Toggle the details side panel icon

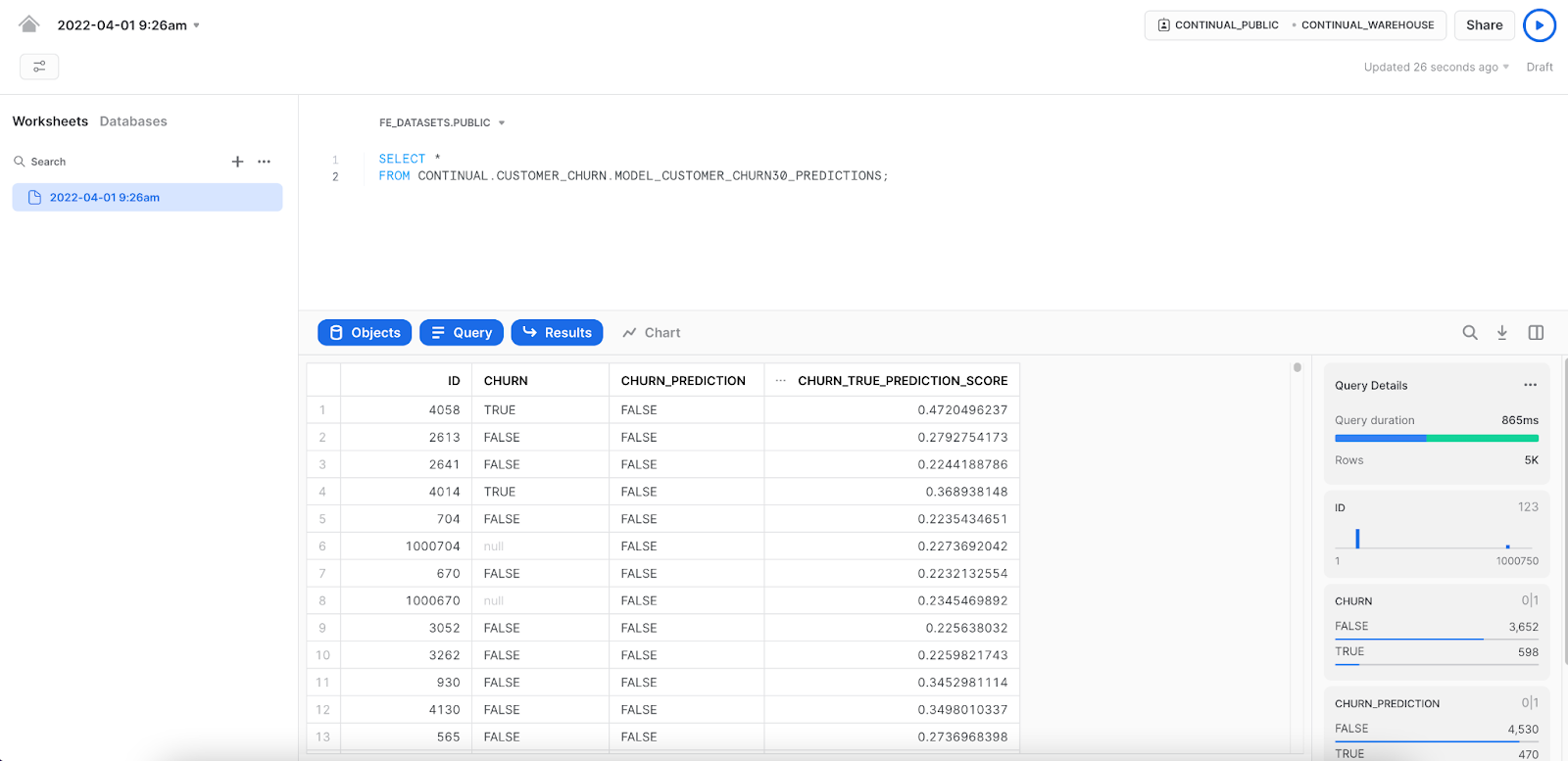pos(1536,333)
